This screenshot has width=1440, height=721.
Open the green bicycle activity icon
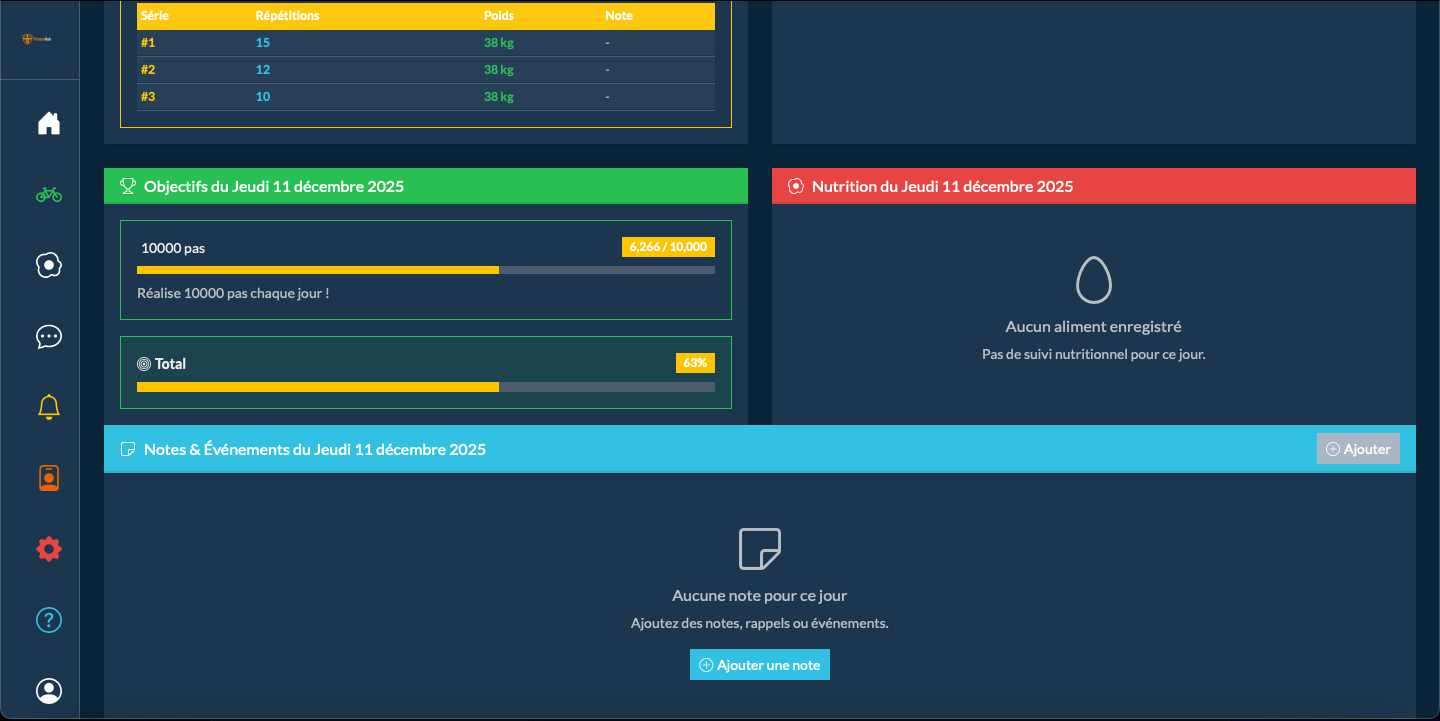[49, 194]
